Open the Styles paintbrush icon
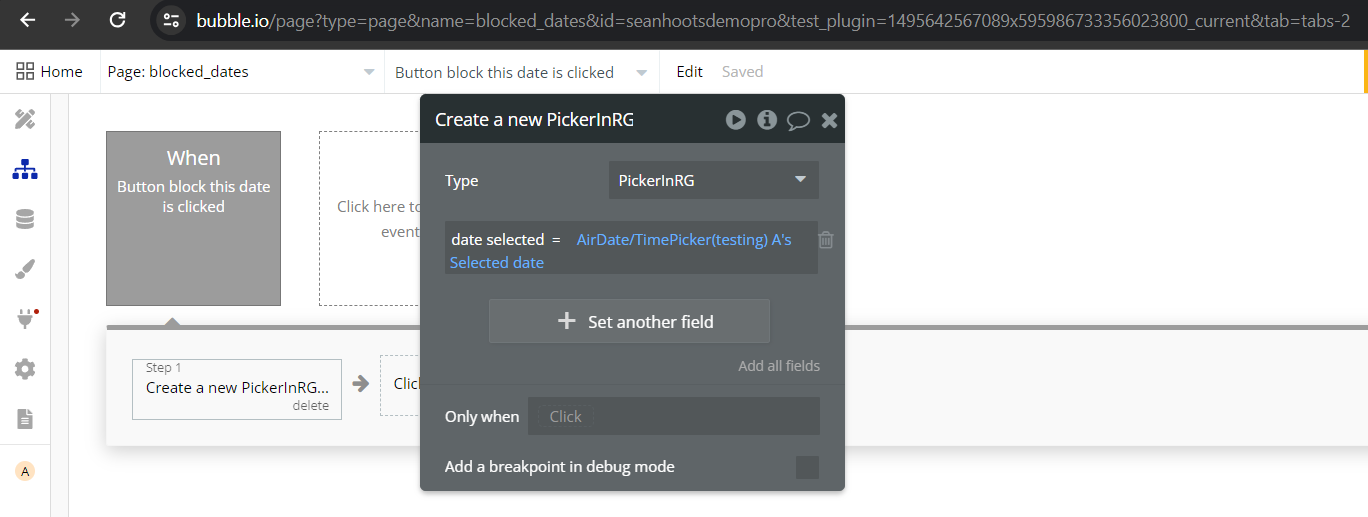Screen dimensions: 1368x517 25,269
